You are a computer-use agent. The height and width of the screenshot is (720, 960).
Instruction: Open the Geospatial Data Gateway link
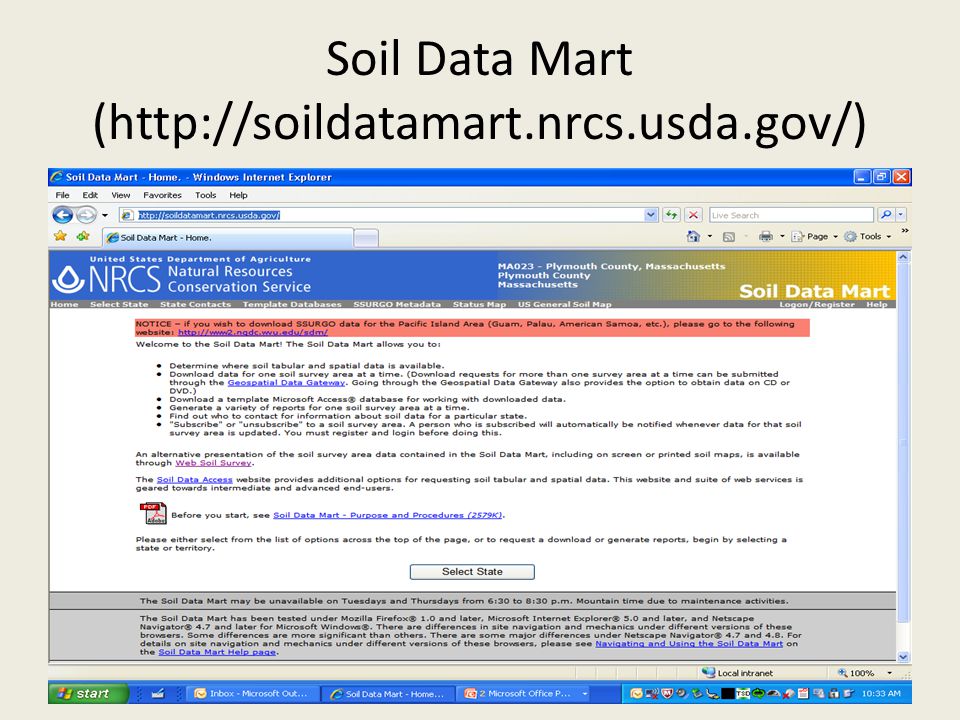[286, 383]
